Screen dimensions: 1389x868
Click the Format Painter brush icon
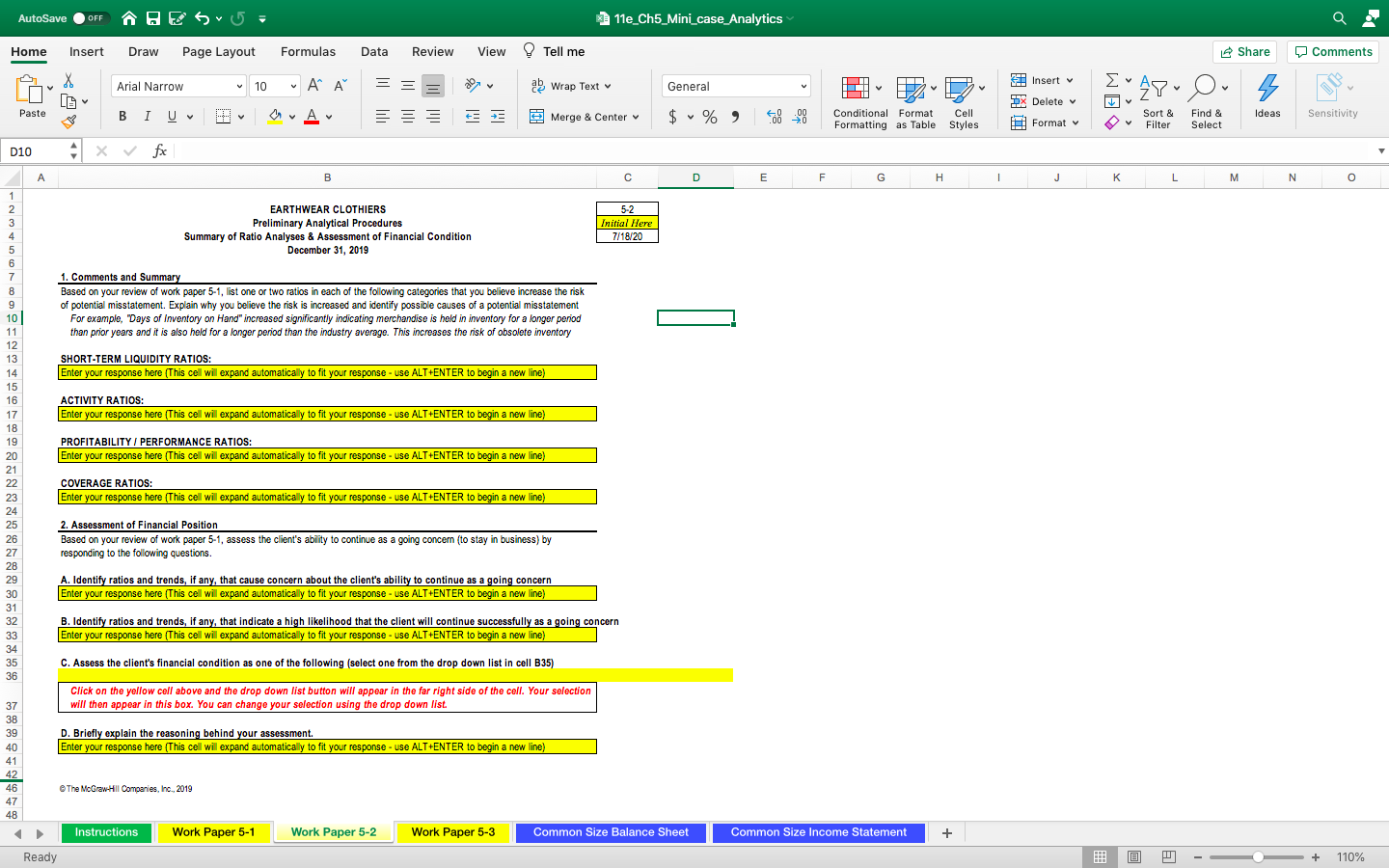coord(68,122)
